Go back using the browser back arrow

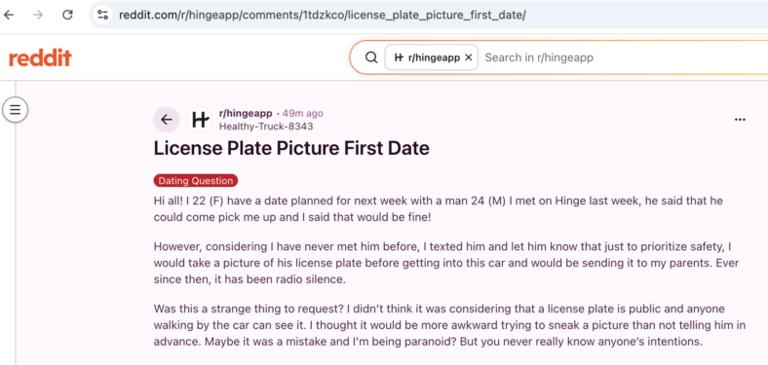[8, 15]
